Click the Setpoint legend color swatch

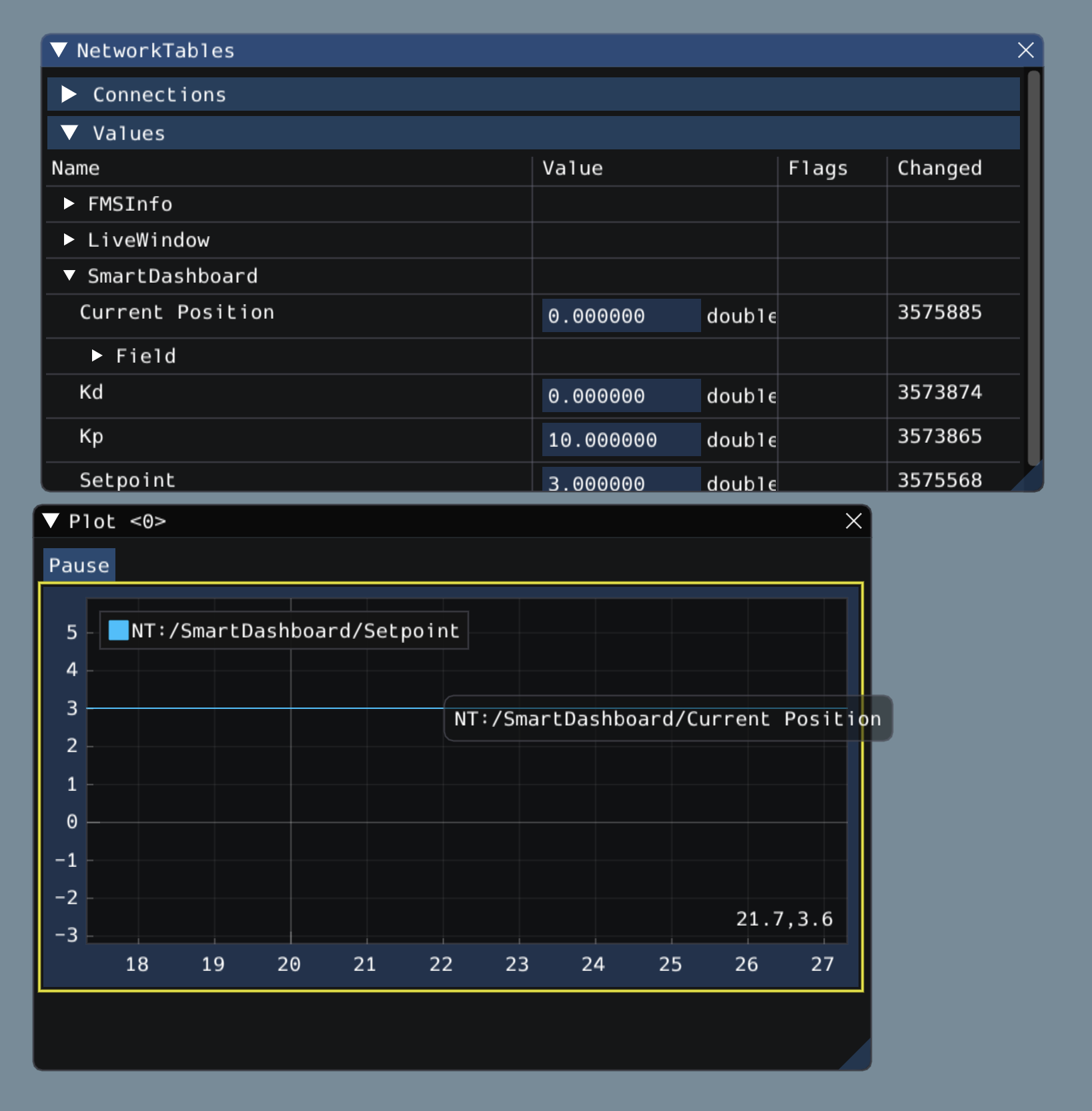click(118, 631)
